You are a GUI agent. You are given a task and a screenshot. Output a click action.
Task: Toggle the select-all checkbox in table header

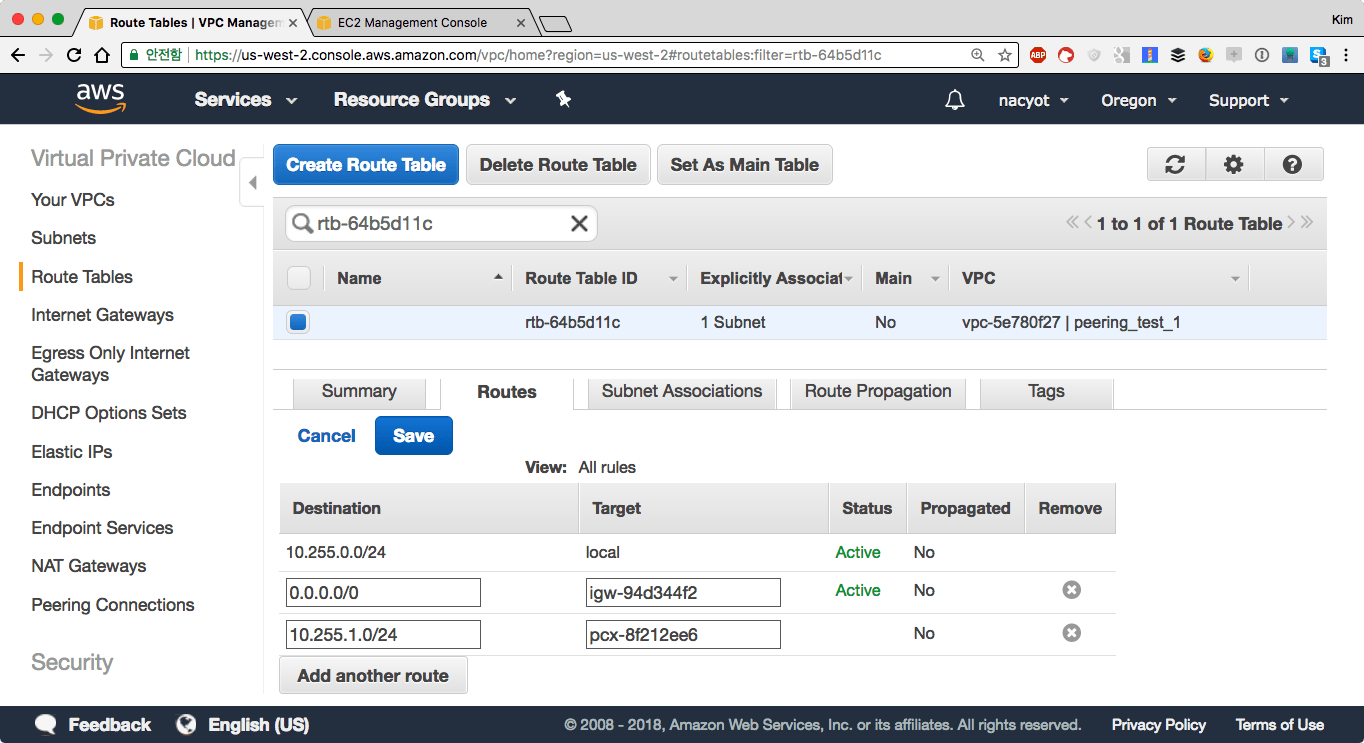(x=298, y=278)
